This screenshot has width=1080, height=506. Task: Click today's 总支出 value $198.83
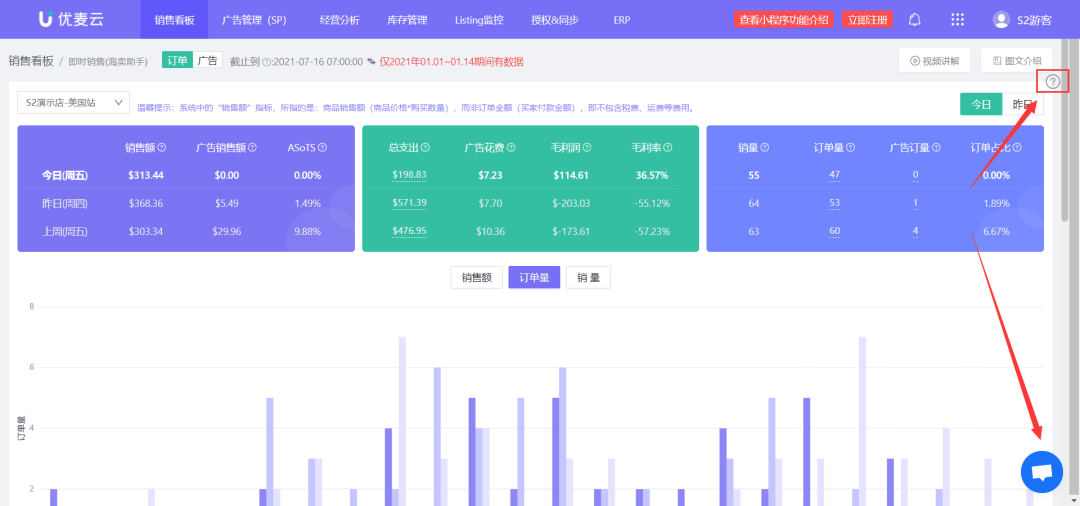[409, 175]
